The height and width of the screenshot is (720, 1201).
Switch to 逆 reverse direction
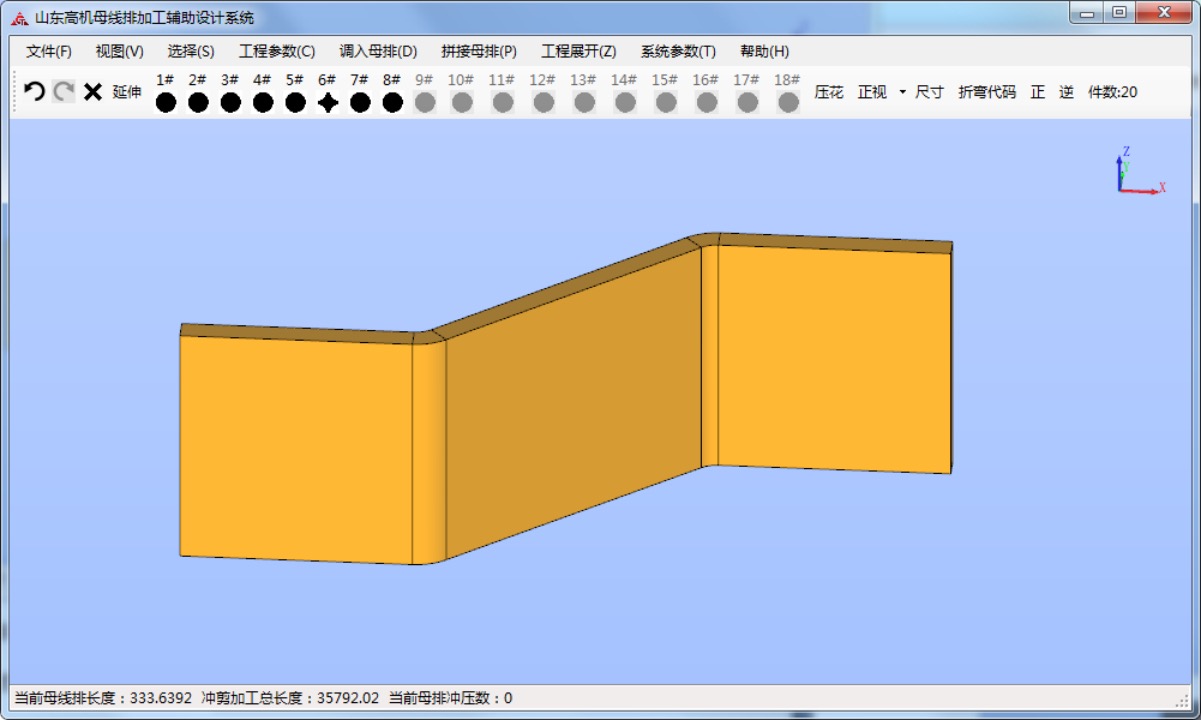click(1066, 92)
